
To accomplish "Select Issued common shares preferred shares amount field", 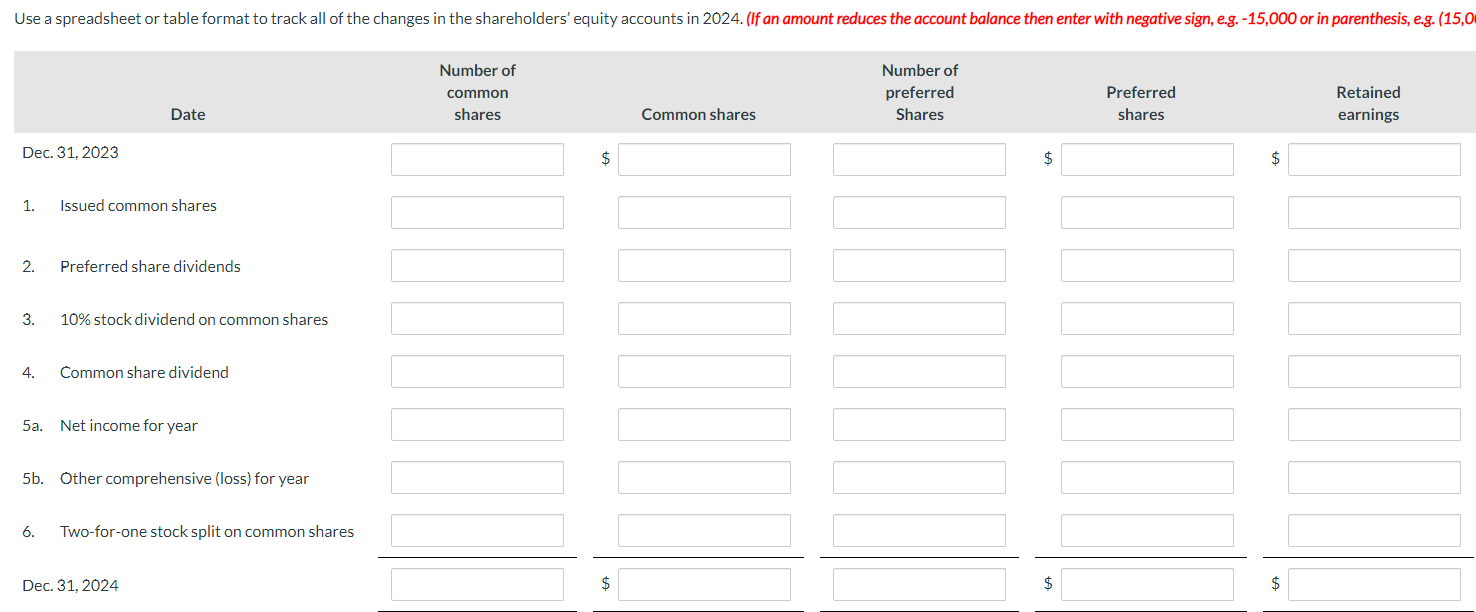I will 1147,212.
